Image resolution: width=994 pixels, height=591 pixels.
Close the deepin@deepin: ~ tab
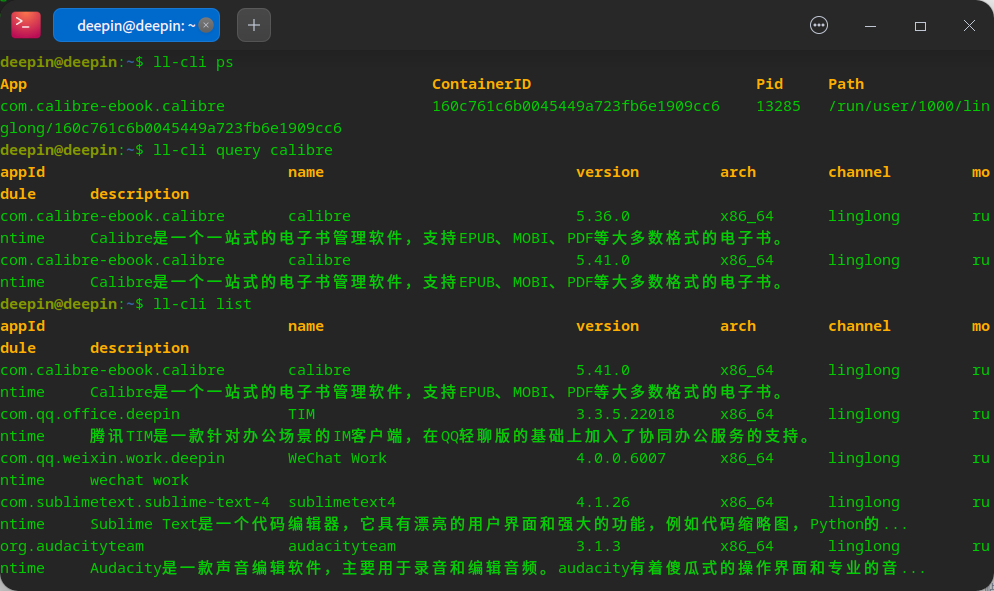point(207,24)
